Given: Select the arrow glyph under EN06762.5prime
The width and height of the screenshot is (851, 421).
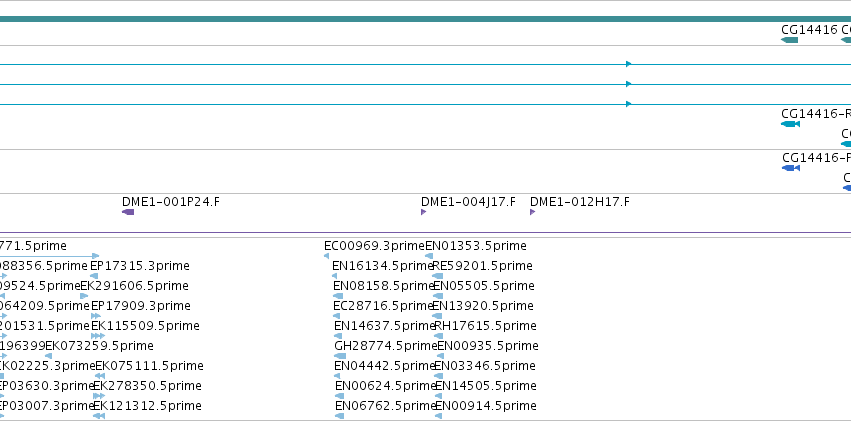Looking at the screenshot, I should (x=340, y=416).
